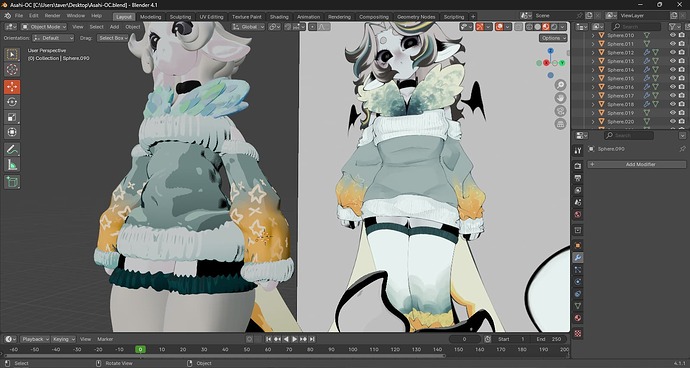Click the End frame field 250
This screenshot has width=690, height=368.
[x=550, y=339]
